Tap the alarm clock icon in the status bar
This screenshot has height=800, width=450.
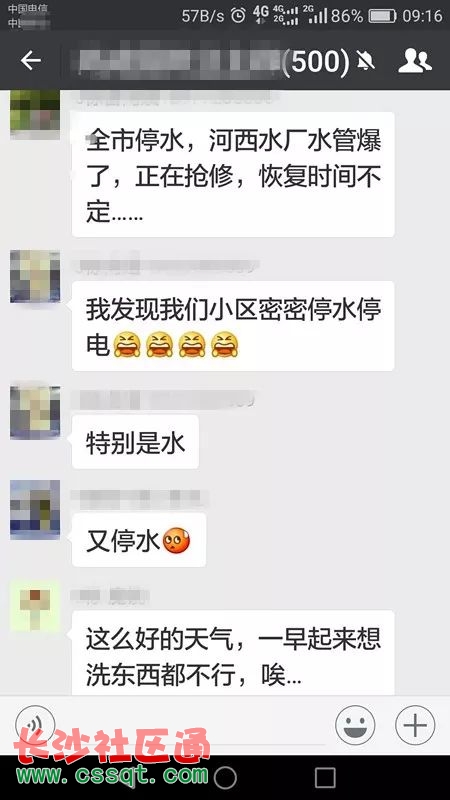(x=238, y=15)
